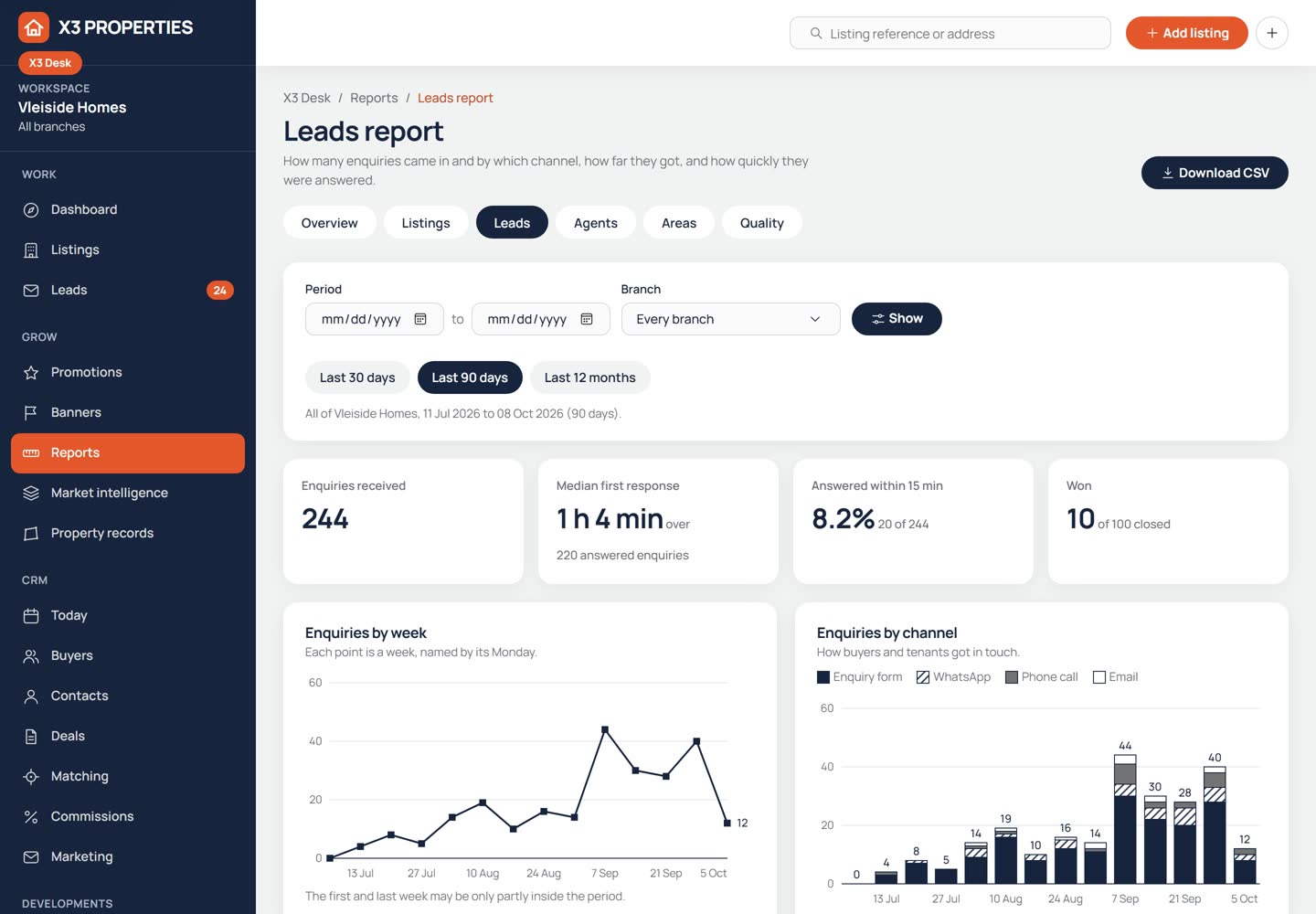Click the Won 10 of 100 closed value
Screen dimensions: 1316x914
click(1081, 519)
